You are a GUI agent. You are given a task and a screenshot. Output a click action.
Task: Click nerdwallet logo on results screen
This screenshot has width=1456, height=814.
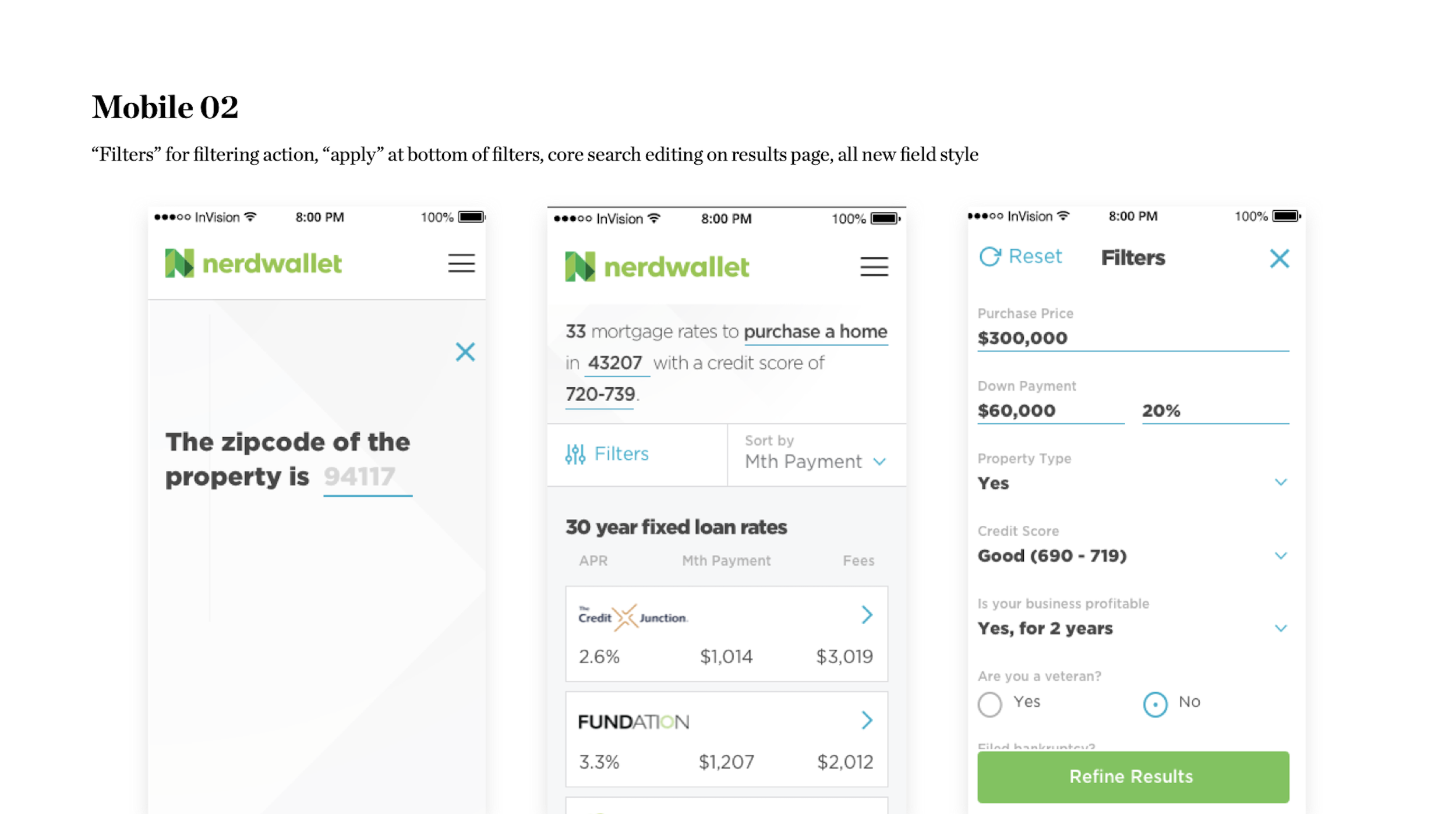coord(657,267)
